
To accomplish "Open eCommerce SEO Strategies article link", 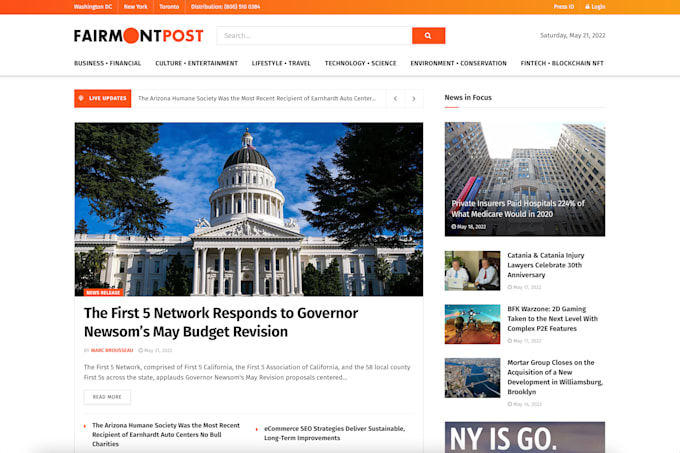I will [334, 433].
